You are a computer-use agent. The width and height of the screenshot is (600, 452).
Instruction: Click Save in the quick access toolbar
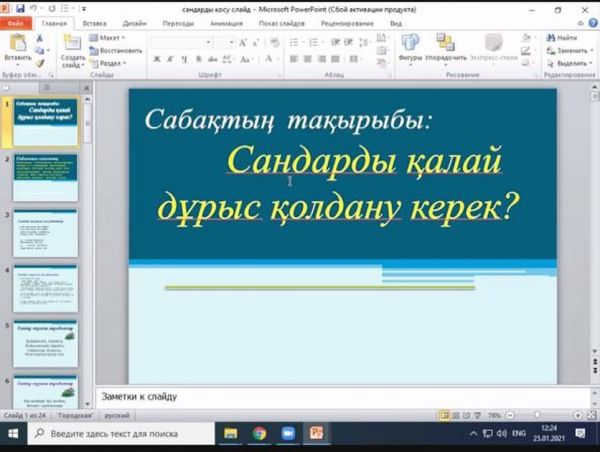pyautogui.click(x=22, y=7)
